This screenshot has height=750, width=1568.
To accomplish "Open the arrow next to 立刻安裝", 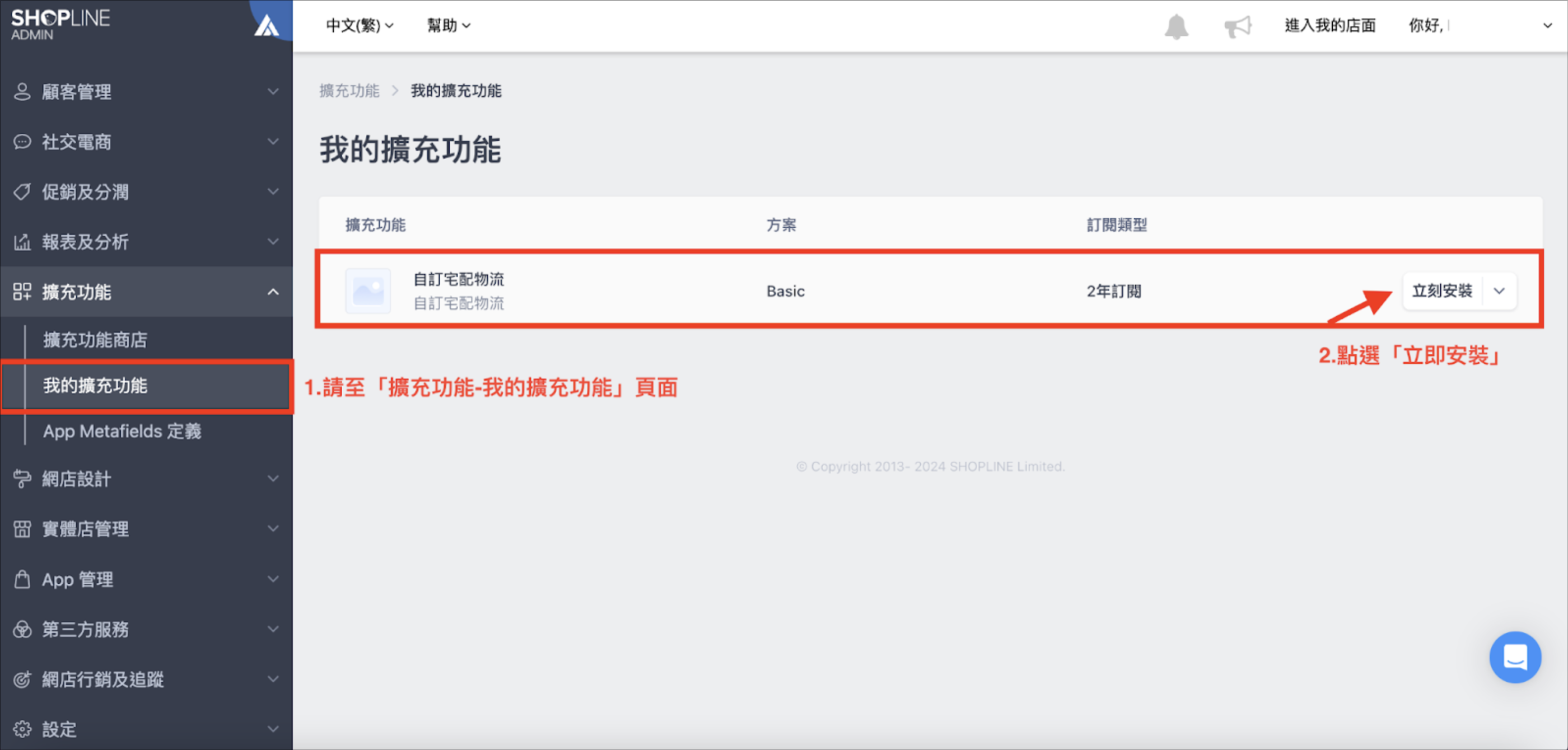I will pos(1499,290).
